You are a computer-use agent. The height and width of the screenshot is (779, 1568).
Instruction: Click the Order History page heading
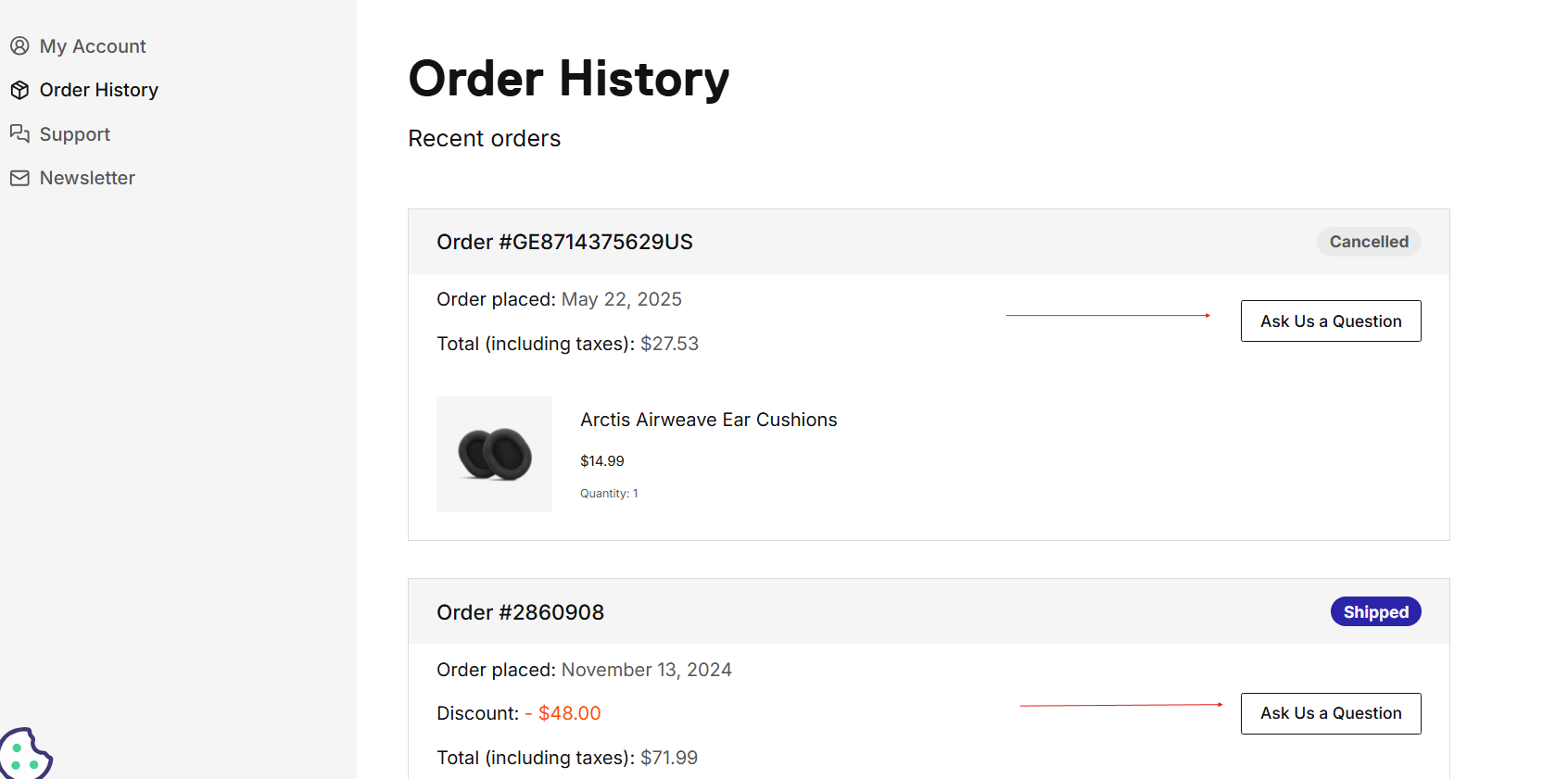coord(569,79)
